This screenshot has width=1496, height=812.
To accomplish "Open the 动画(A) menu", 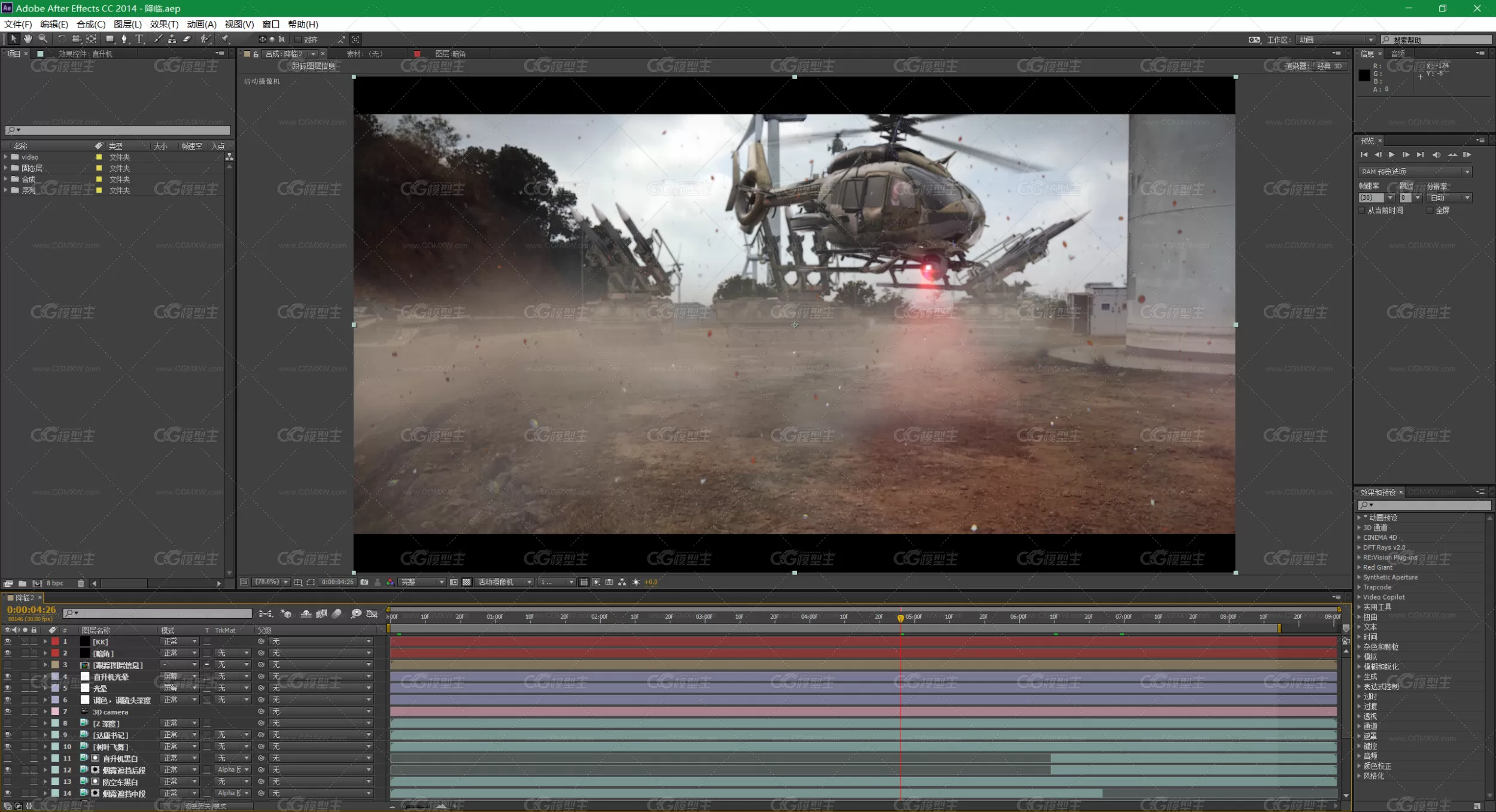I will point(201,25).
